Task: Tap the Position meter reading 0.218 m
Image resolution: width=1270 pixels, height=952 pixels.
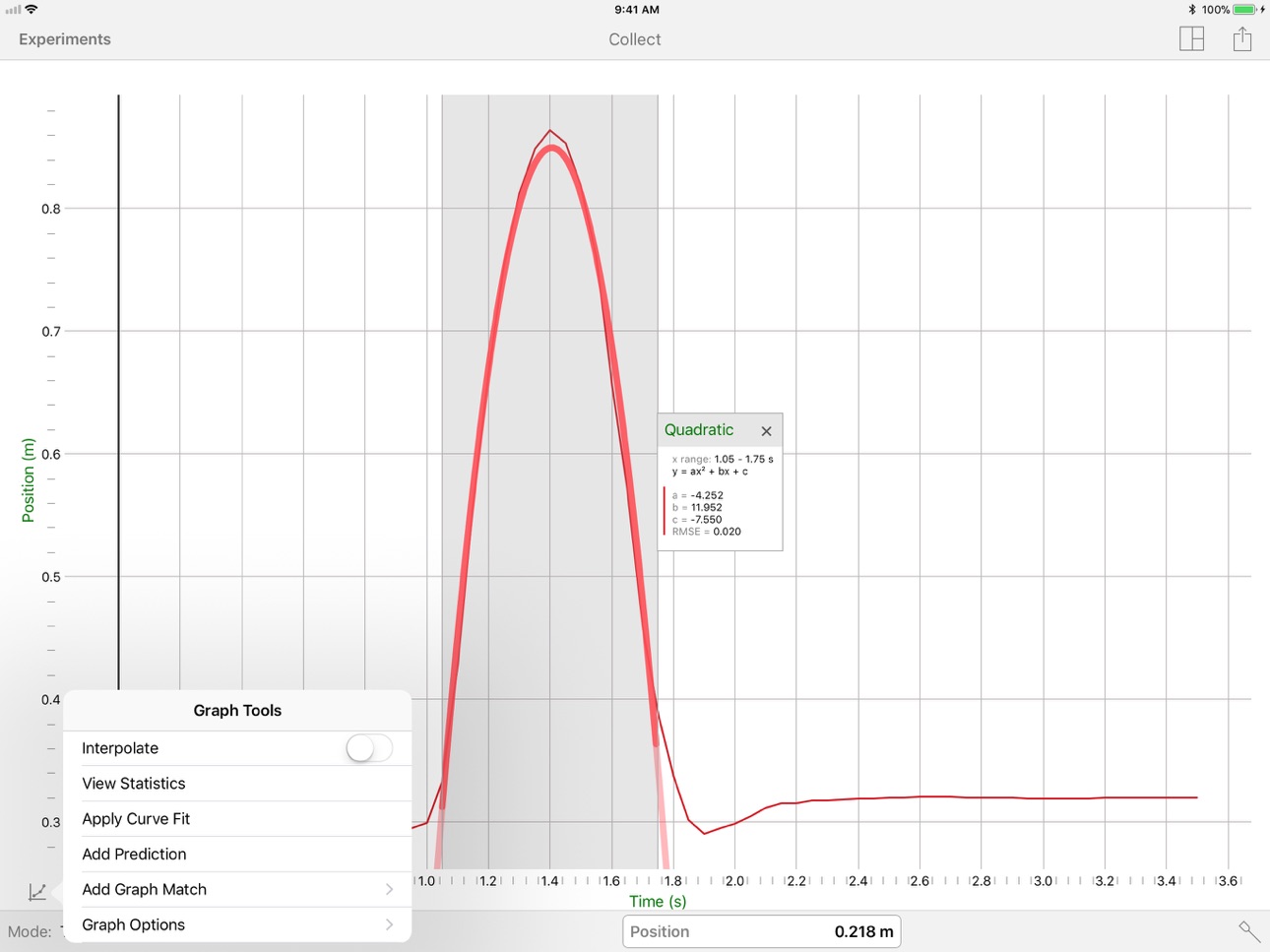Action: click(762, 931)
